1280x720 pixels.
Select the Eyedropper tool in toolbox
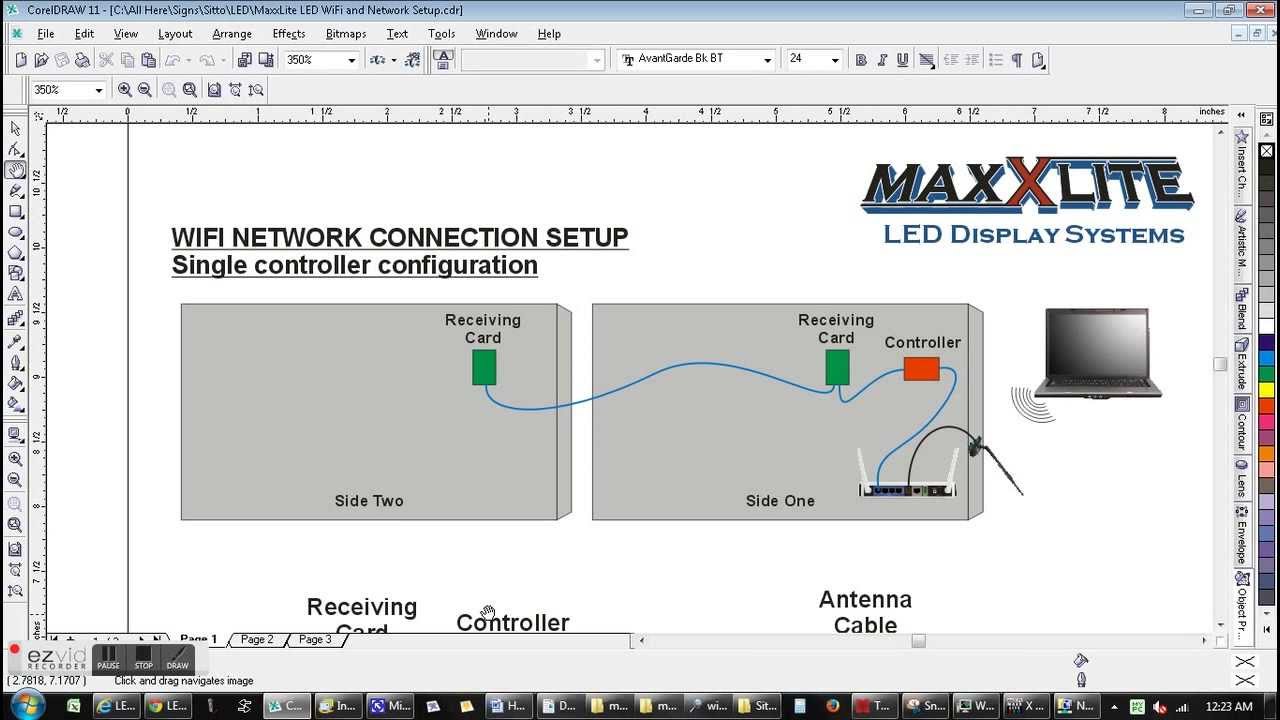[15, 342]
